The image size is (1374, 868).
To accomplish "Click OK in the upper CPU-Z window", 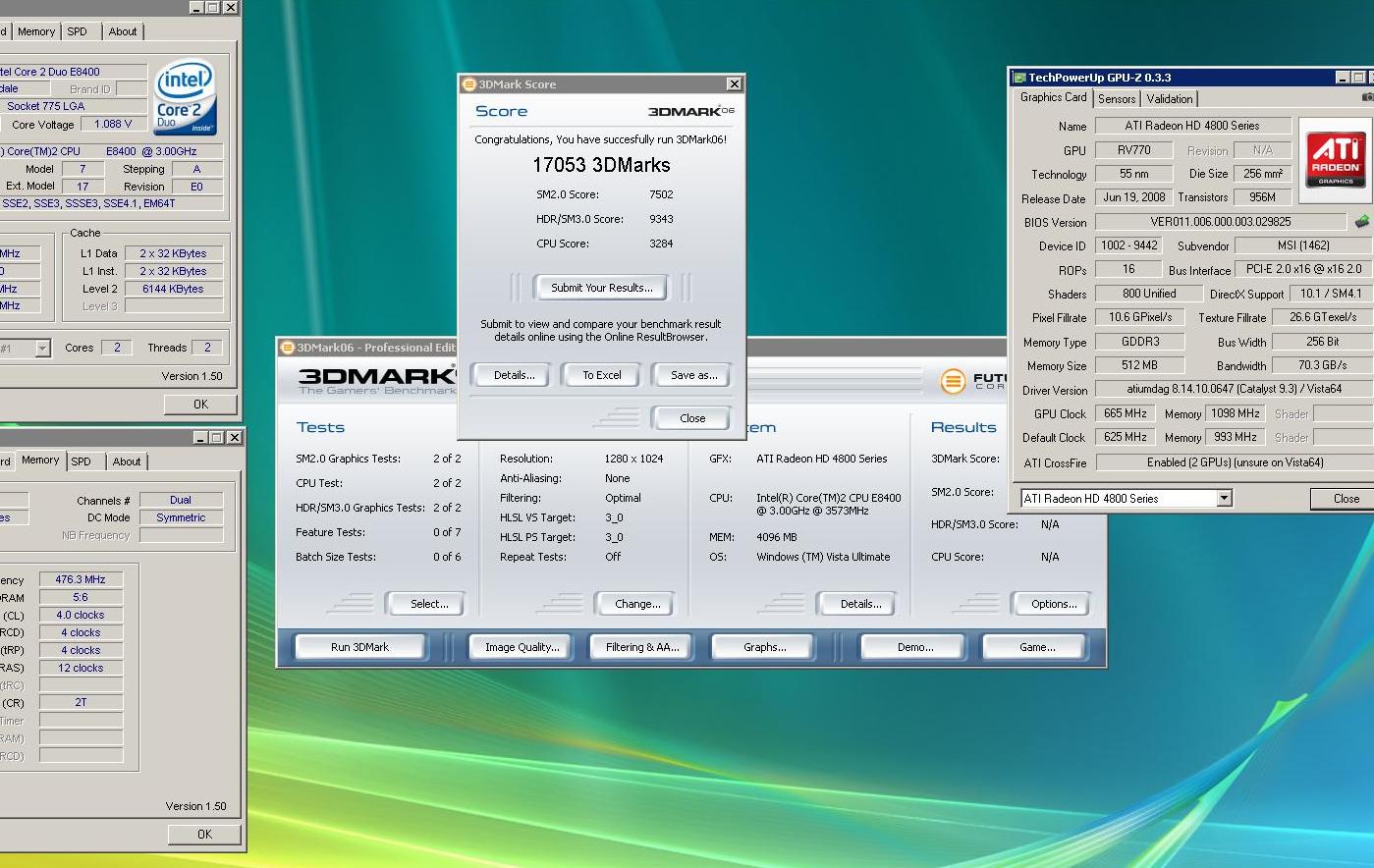I will [200, 404].
